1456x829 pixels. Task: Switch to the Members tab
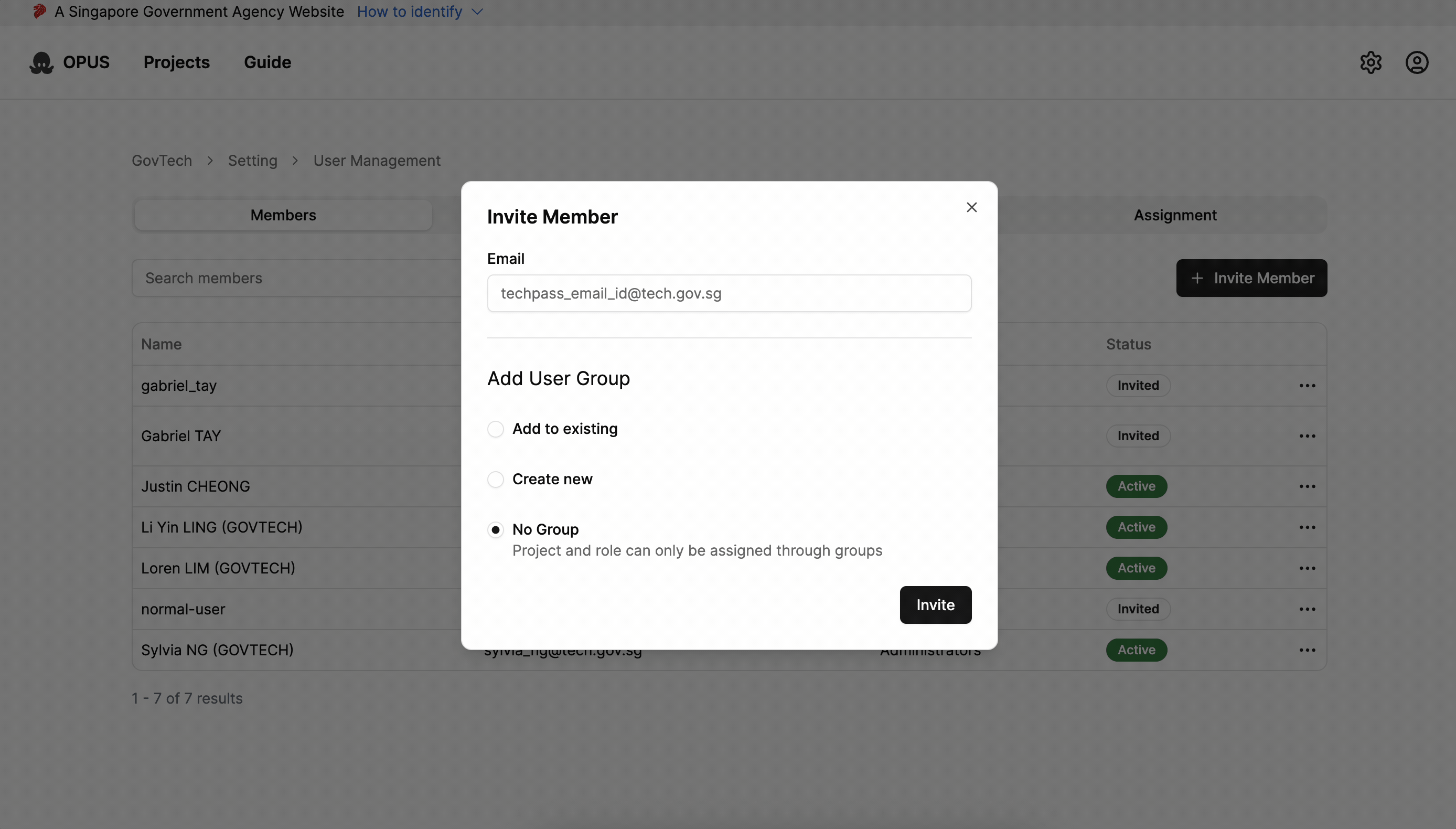[x=283, y=215]
